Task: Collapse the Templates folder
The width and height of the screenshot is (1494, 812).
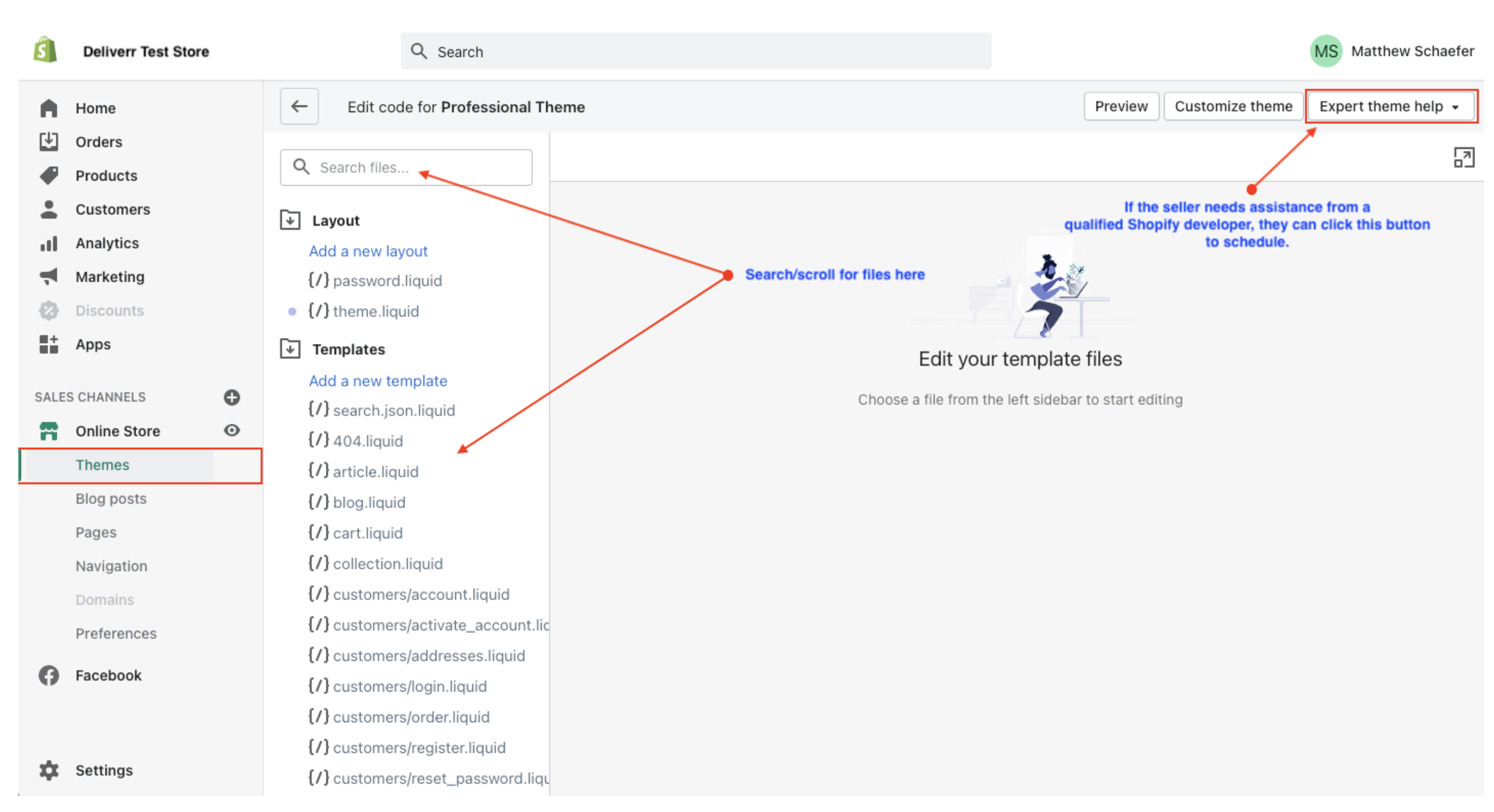Action: 290,350
